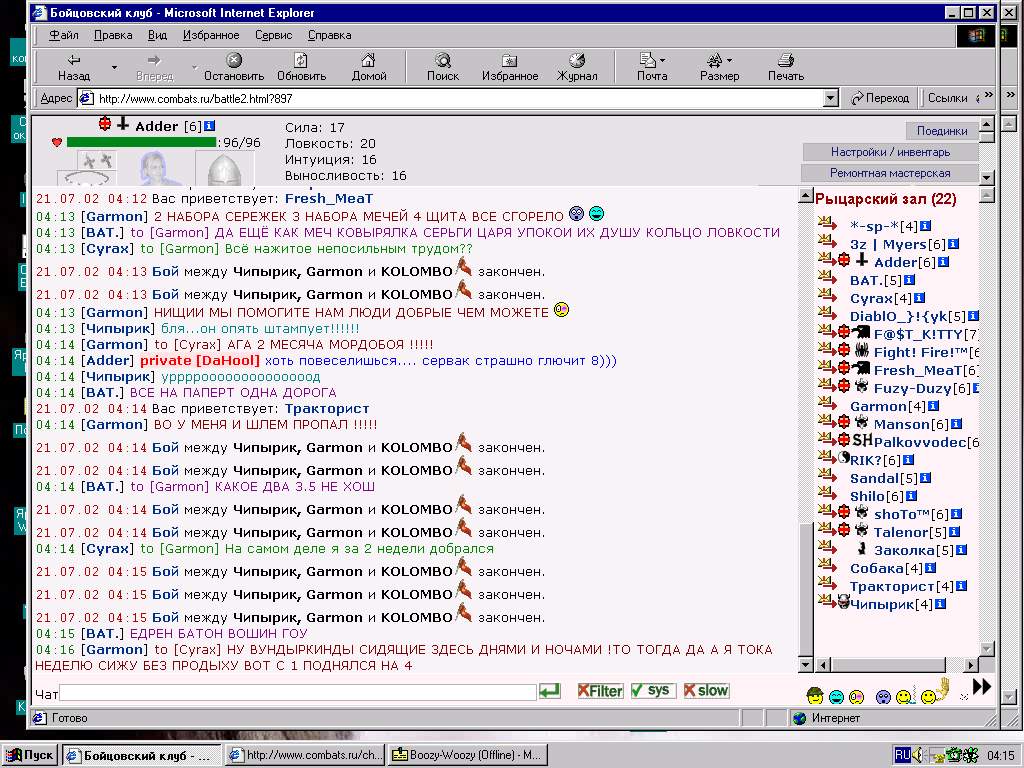Switch to www.combats.ru/ch... taskbar window

tap(304, 755)
